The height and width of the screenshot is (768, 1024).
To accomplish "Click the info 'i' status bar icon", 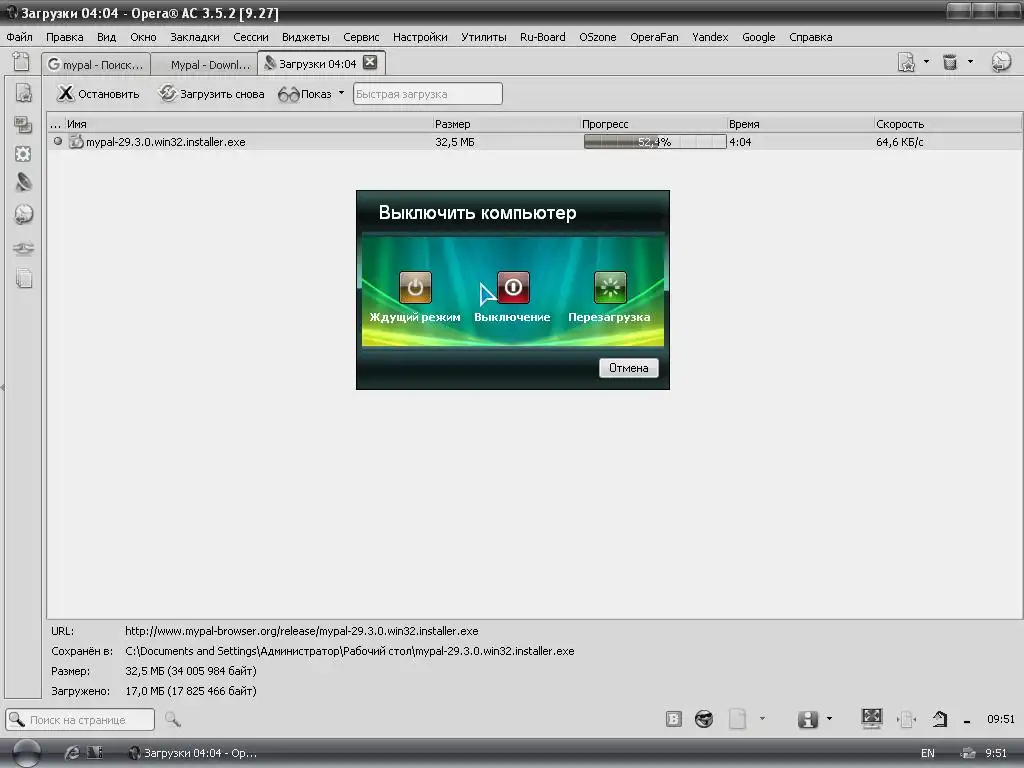I will click(808, 719).
